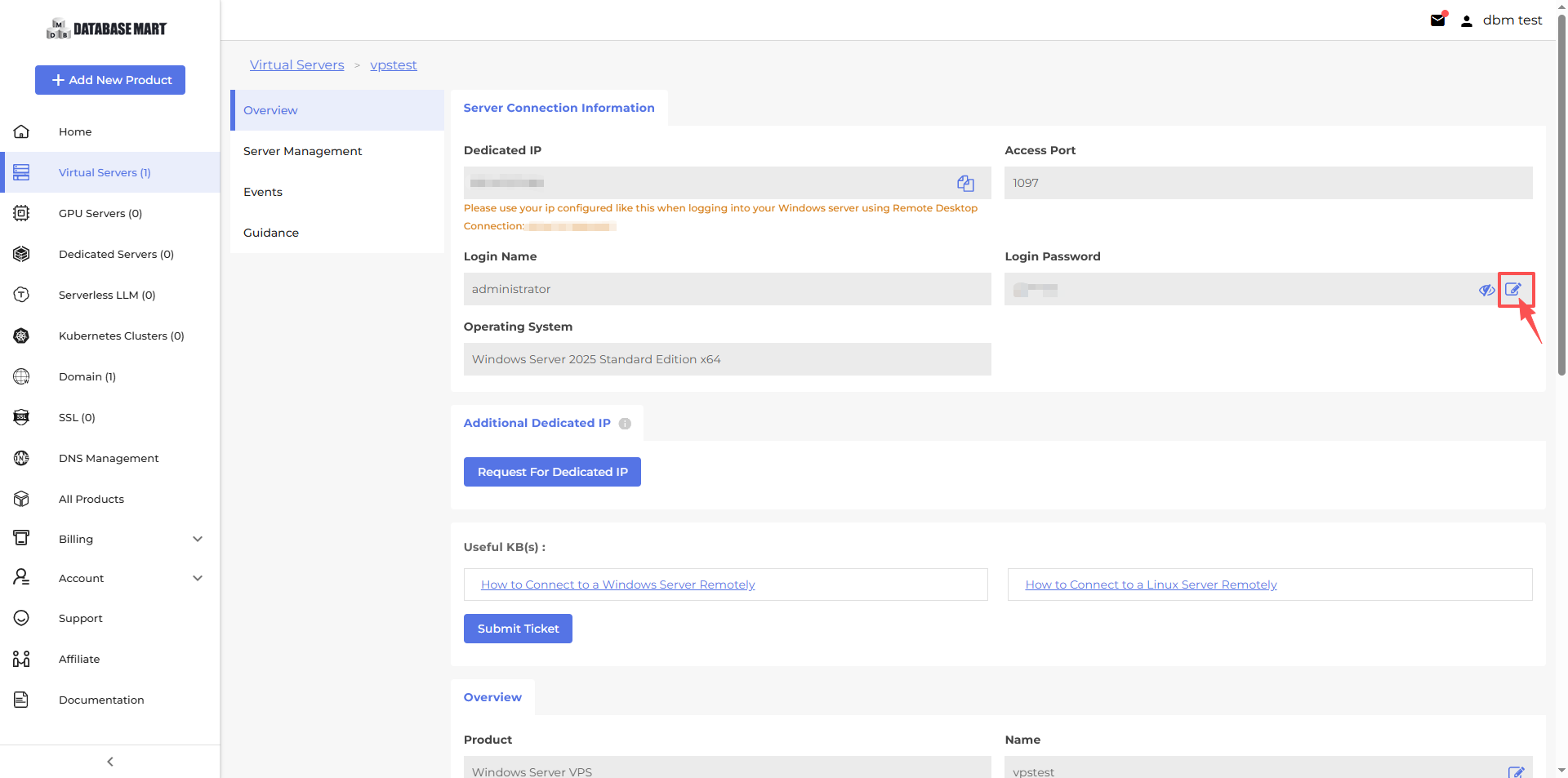The height and width of the screenshot is (778, 1568).
Task: Open Affiliate menu item
Action: click(x=110, y=659)
